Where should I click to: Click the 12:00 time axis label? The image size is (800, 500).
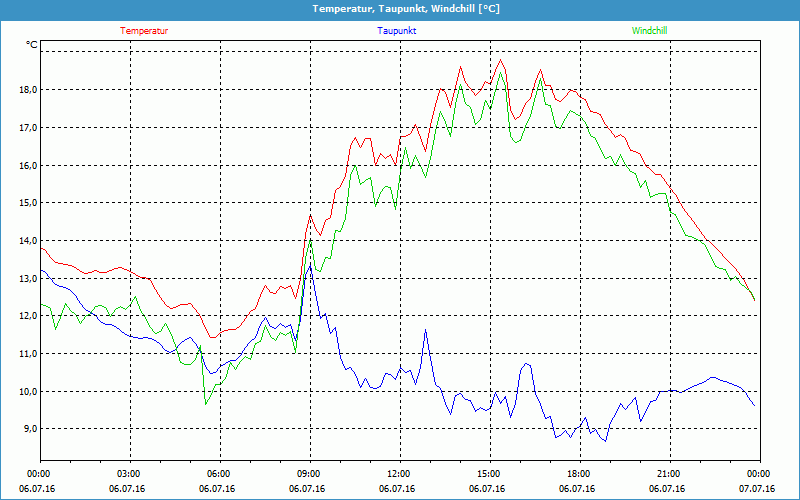pos(400,474)
